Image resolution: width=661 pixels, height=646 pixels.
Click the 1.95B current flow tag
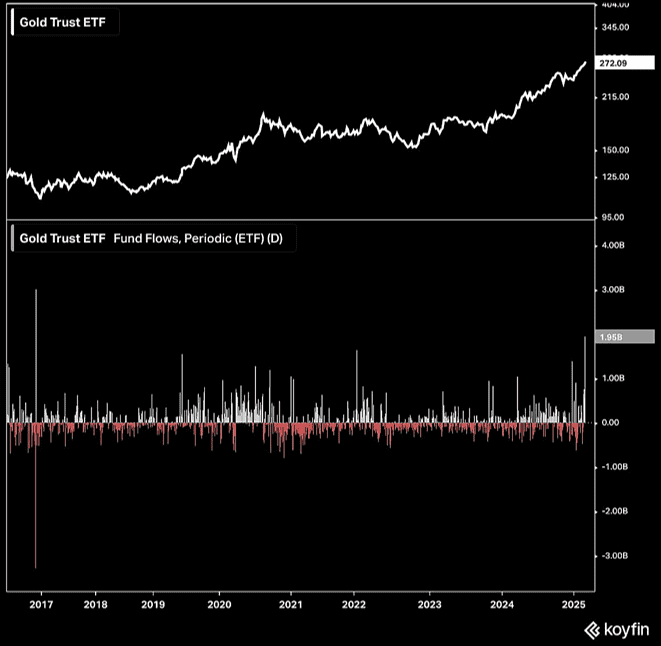click(625, 337)
